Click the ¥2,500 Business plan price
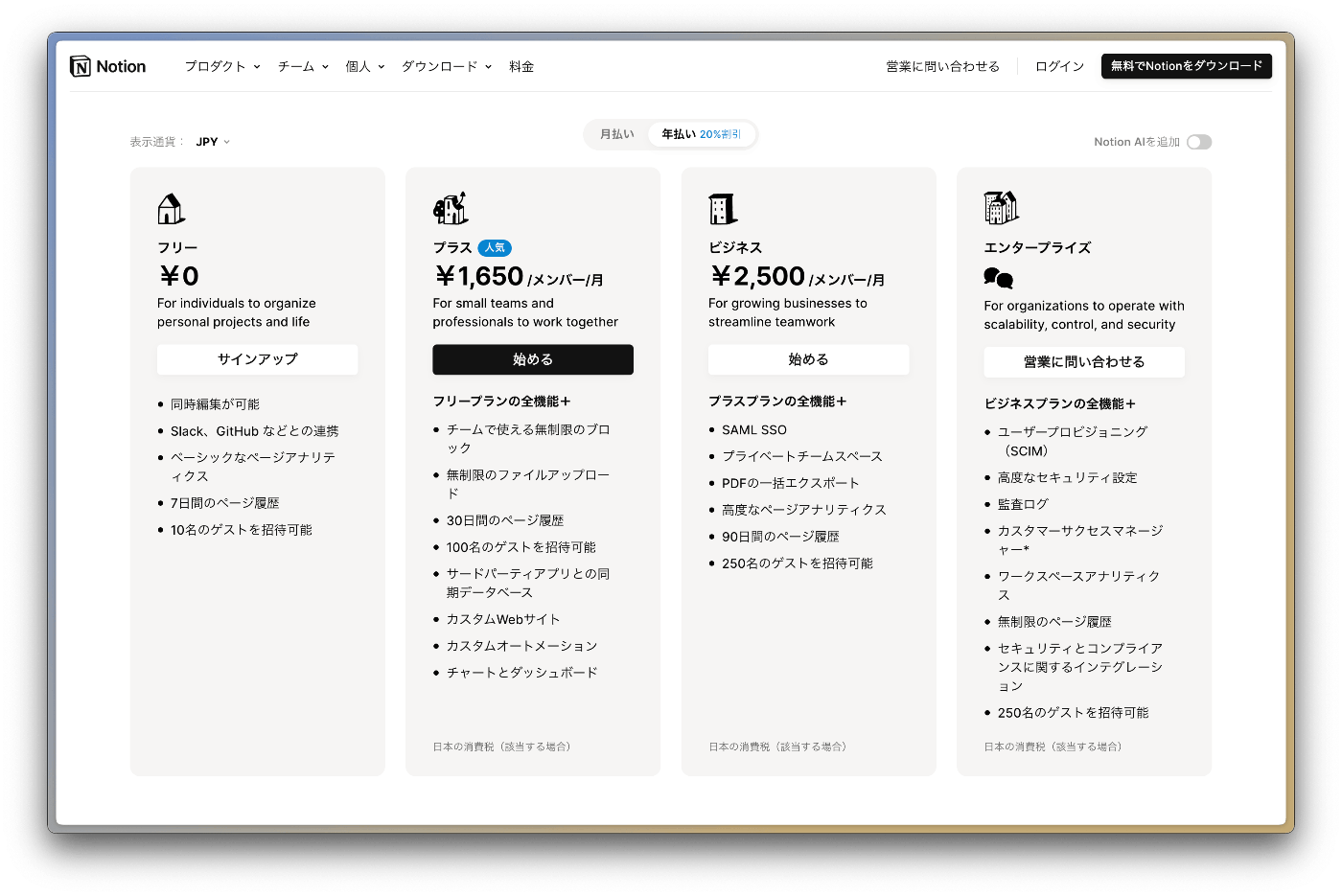The width and height of the screenshot is (1342, 896). tap(756, 276)
